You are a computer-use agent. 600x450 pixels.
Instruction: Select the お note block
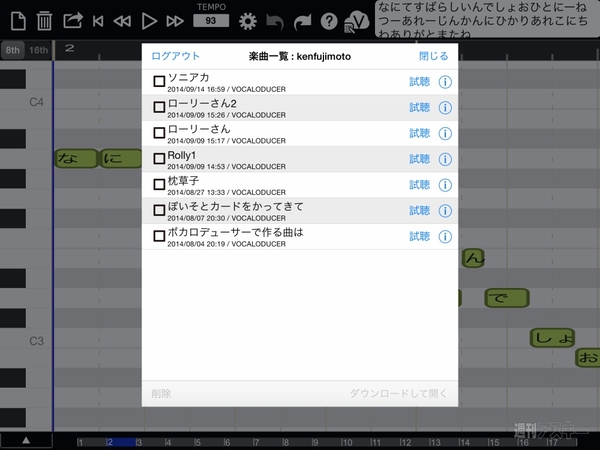click(x=587, y=358)
